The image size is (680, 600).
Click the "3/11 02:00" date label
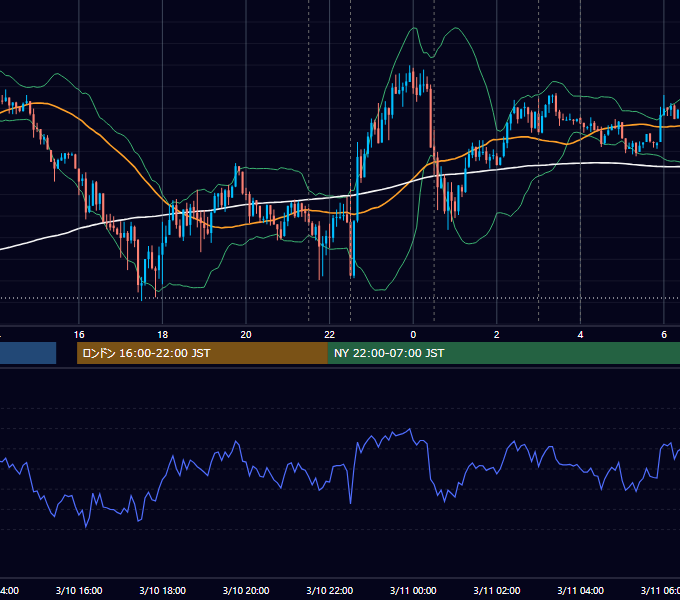[497, 590]
